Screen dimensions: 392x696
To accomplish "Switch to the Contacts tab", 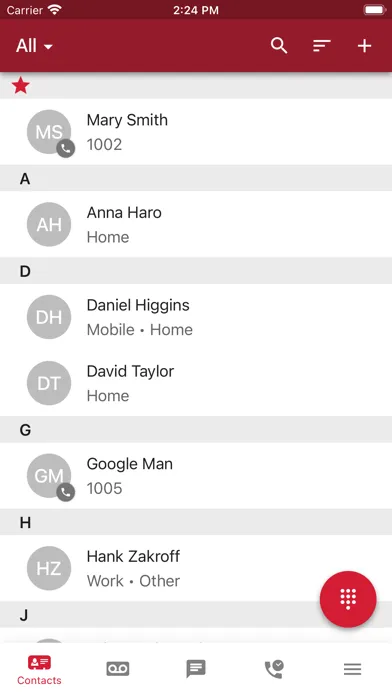I will coord(39,670).
